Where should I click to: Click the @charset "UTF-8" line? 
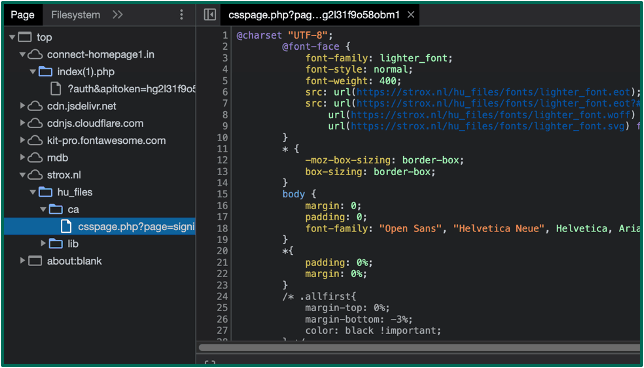[x=285, y=35]
